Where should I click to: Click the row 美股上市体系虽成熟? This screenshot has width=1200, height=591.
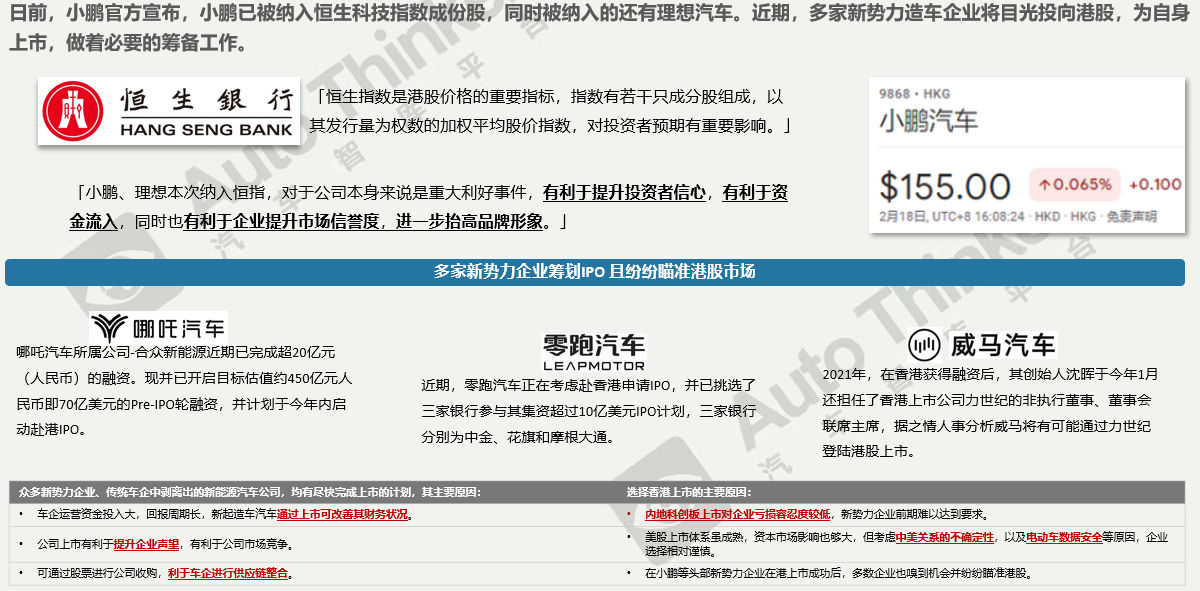(904, 544)
